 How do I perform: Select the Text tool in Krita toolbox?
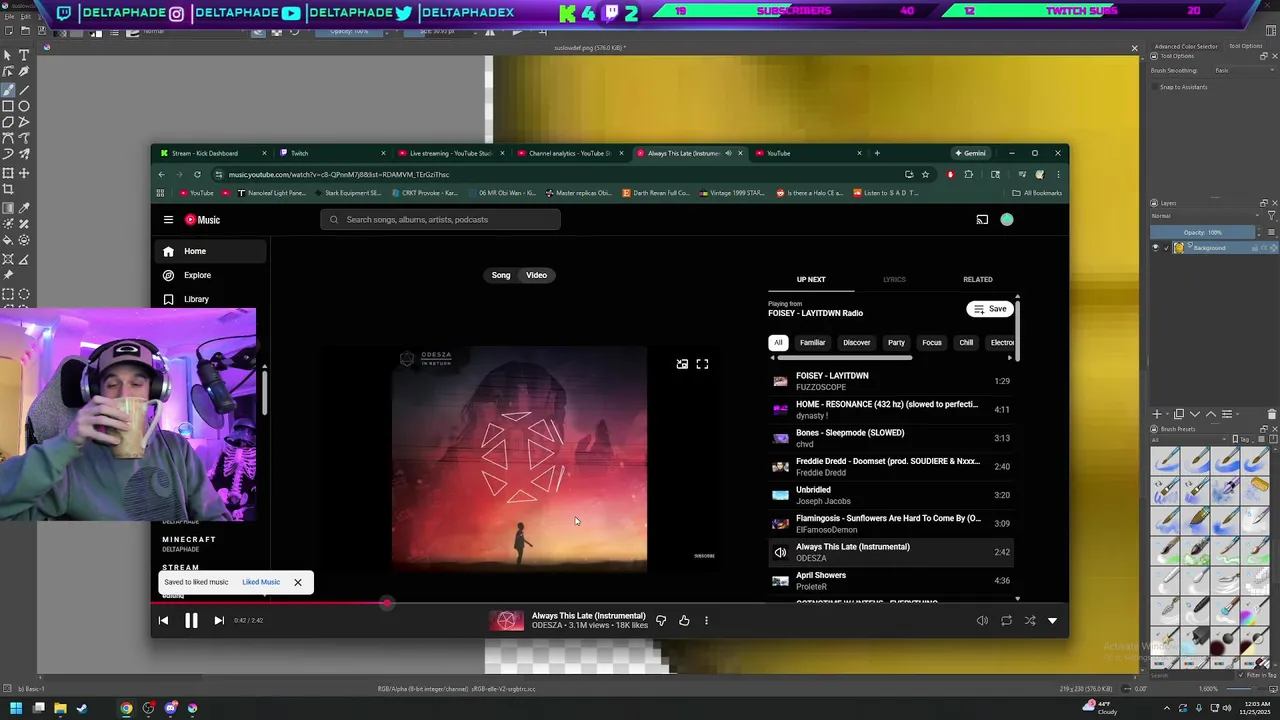click(x=24, y=55)
